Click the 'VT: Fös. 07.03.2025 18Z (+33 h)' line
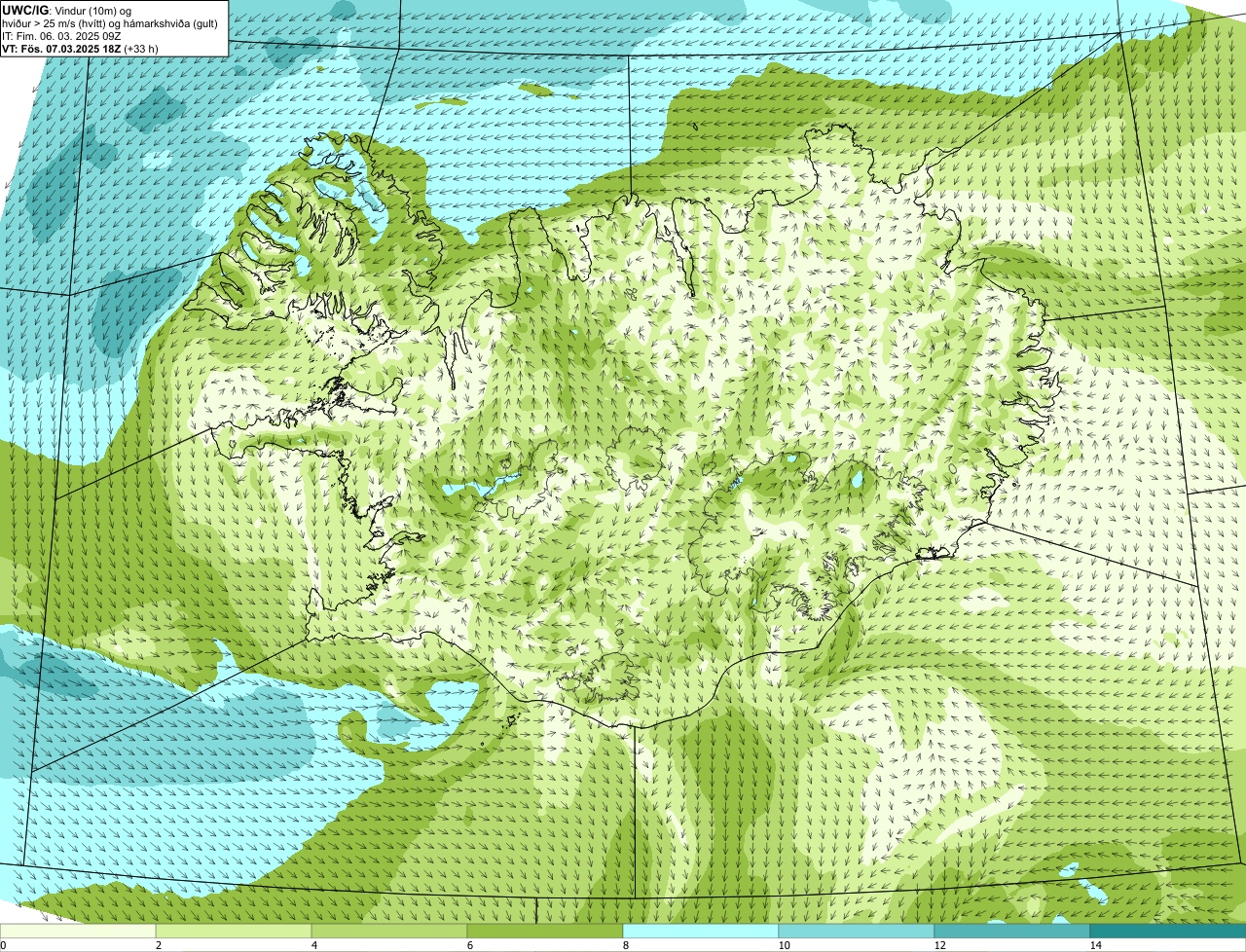The width and height of the screenshot is (1246, 952). [80, 48]
